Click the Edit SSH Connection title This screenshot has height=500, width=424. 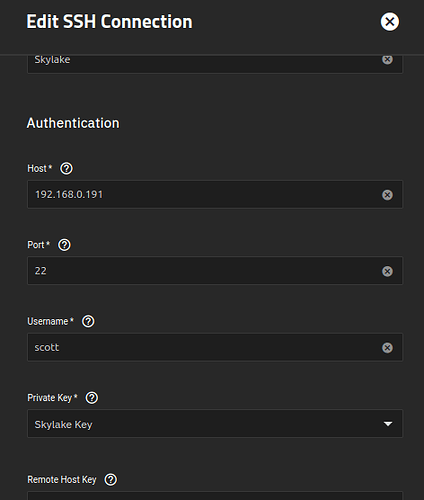(x=109, y=22)
